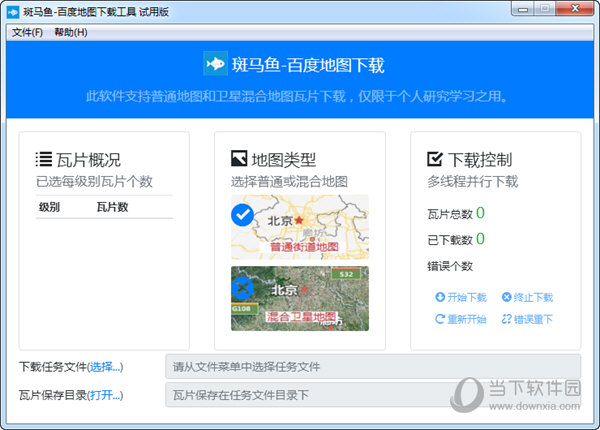Click the 瓦片总数 count label
This screenshot has height=430, width=600.
(x=450, y=214)
